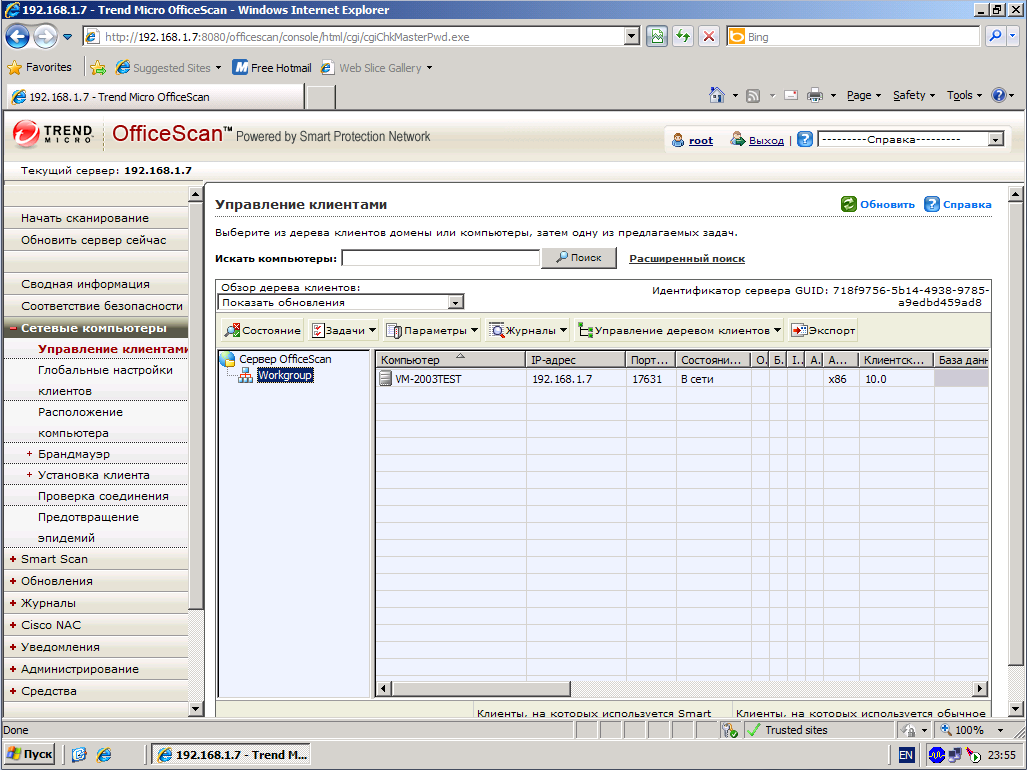The height and width of the screenshot is (770, 1027).
Task: Open Управление деревом клиентов dropdown
Action: pyautogui.click(x=680, y=331)
